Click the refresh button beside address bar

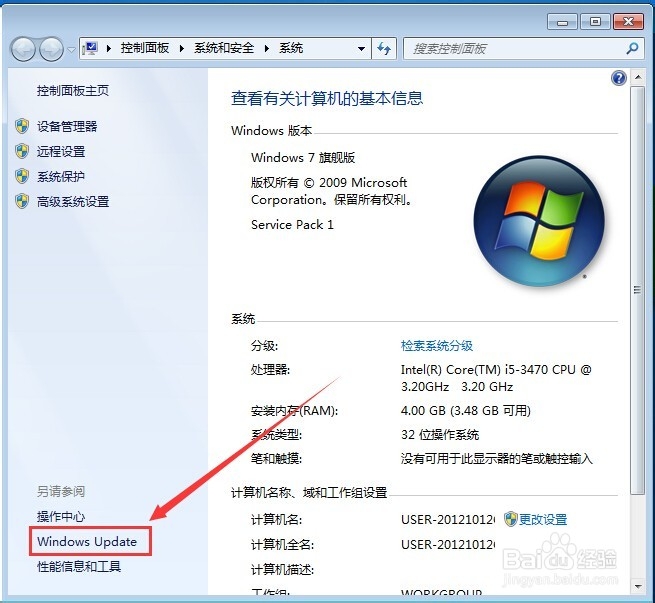[384, 48]
